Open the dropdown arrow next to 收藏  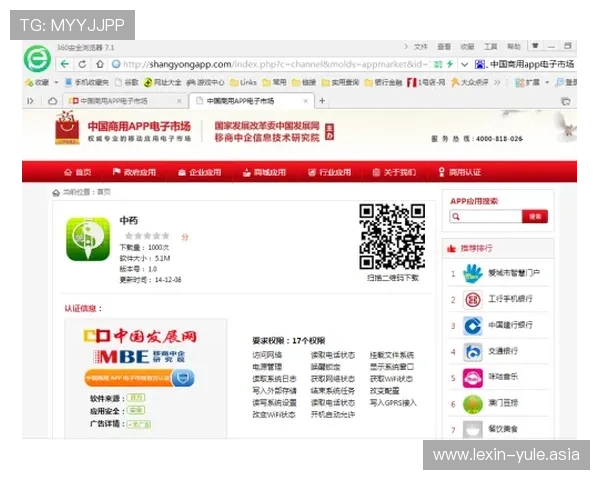click(56, 82)
